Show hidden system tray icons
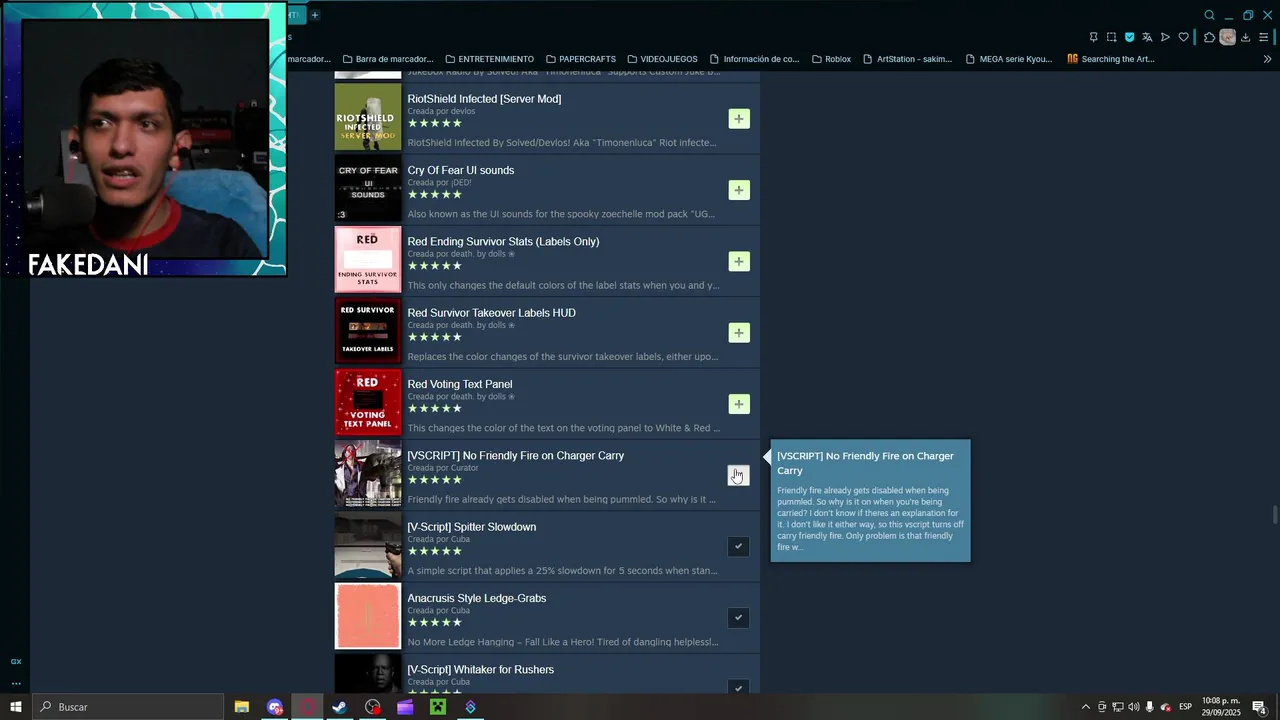 click(1085, 707)
